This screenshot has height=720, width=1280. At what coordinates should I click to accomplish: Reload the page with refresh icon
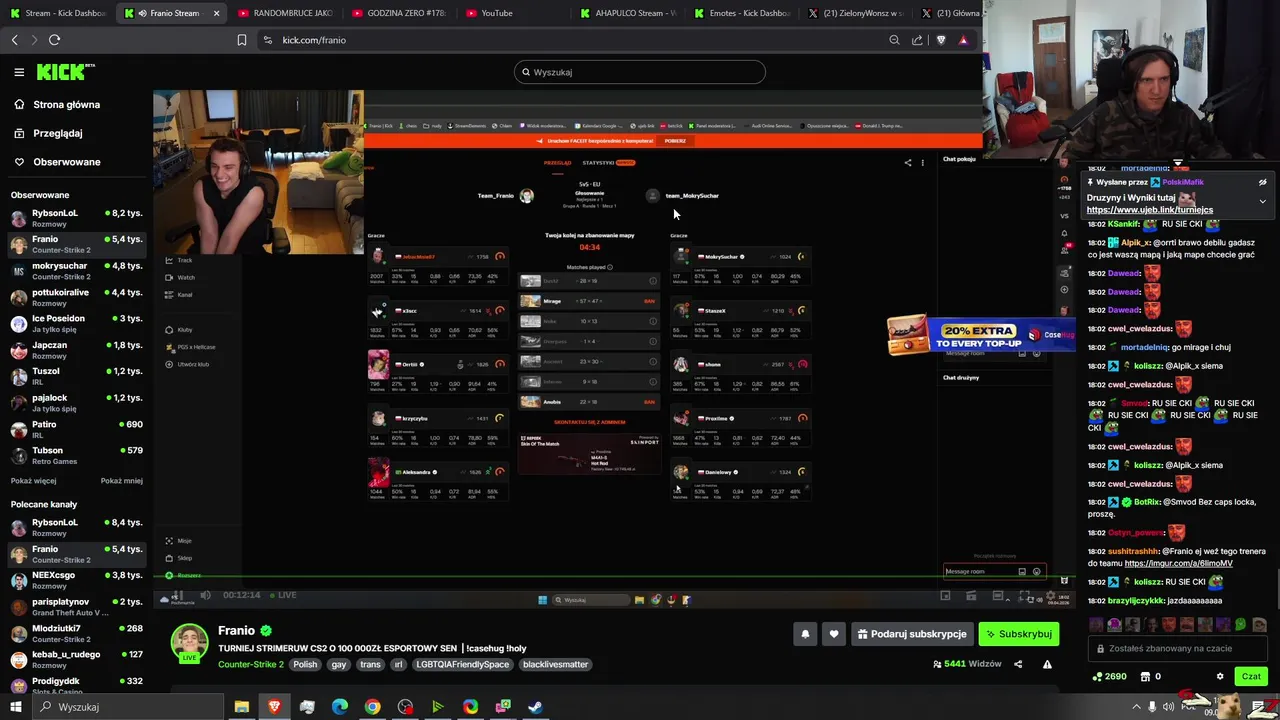(54, 40)
